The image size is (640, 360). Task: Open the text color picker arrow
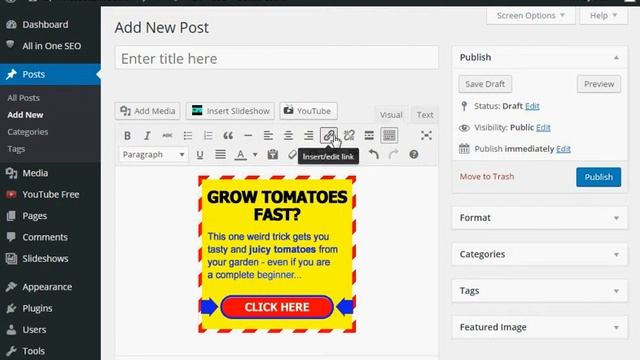[255, 155]
